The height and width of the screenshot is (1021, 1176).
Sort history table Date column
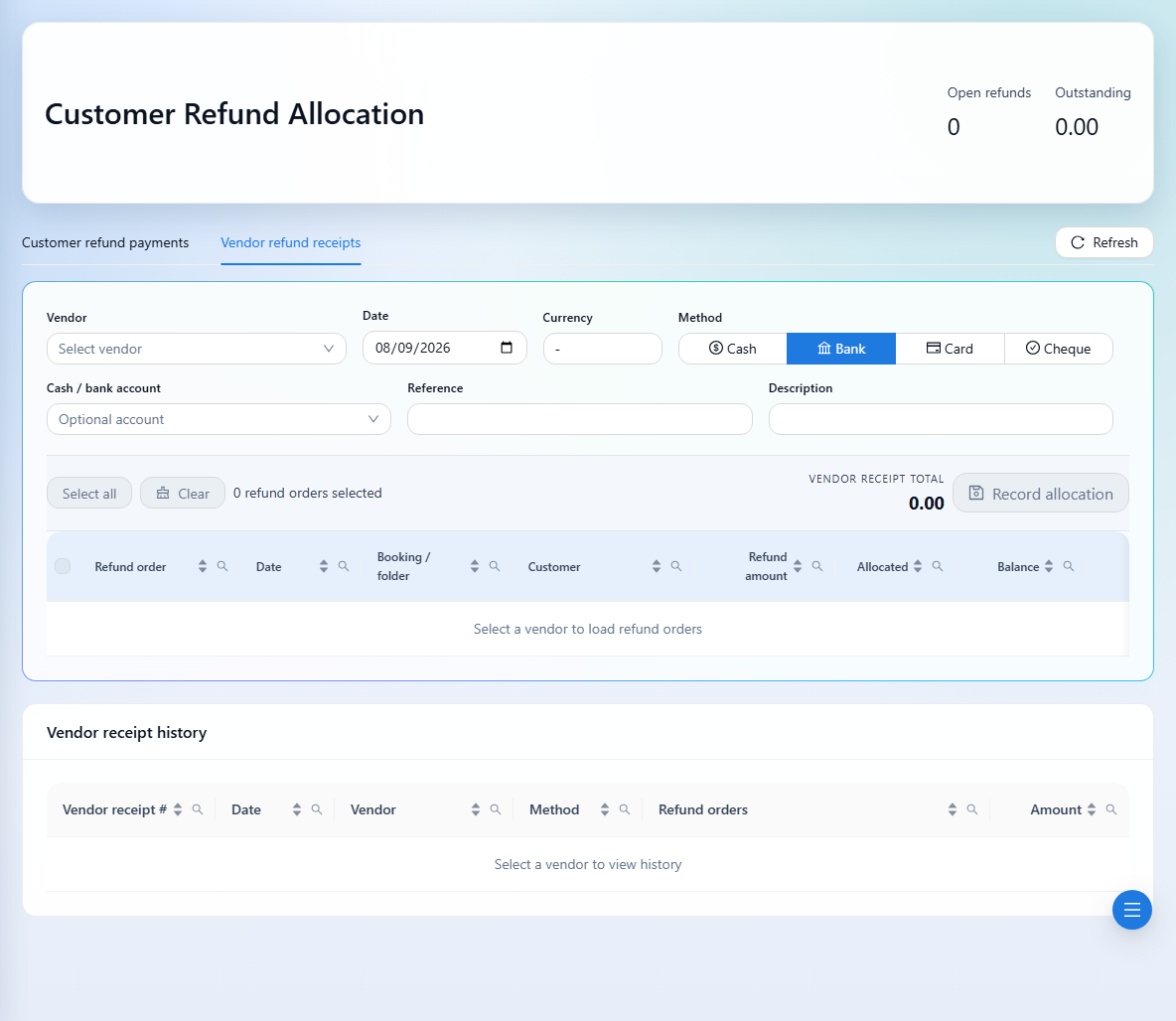[297, 809]
